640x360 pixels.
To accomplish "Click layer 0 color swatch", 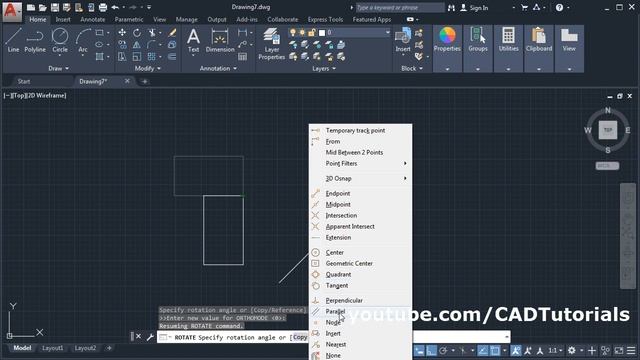I will tap(322, 33).
